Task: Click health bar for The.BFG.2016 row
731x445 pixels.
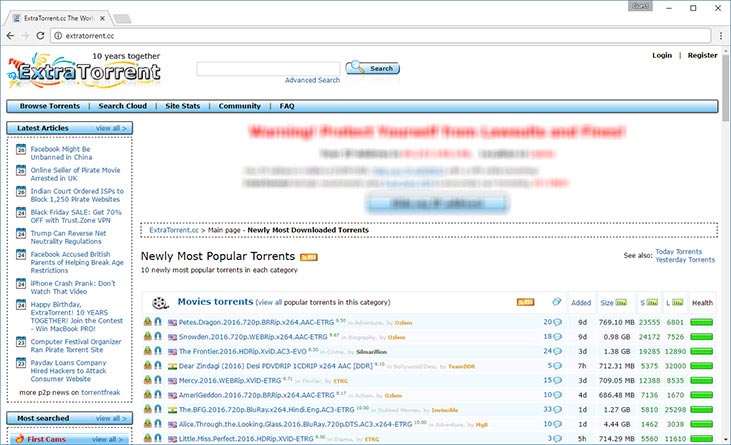Action: (702, 410)
